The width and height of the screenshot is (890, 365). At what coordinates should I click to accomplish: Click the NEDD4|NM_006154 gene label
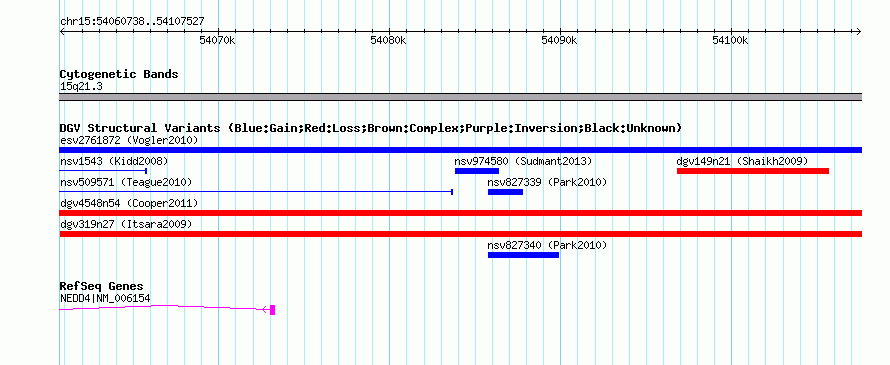pos(105,298)
